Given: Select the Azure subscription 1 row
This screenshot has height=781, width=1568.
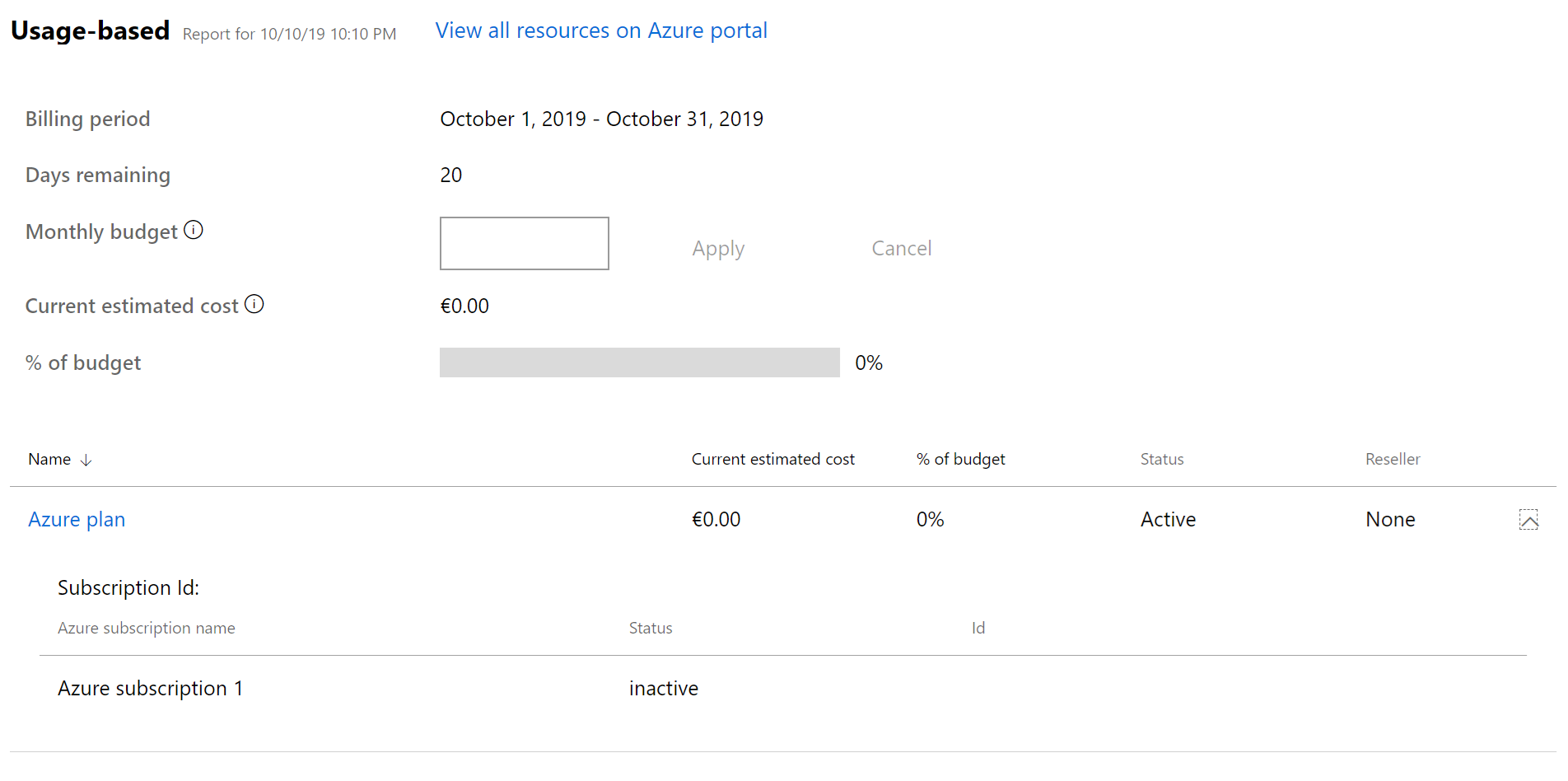Looking at the screenshot, I should tap(151, 689).
